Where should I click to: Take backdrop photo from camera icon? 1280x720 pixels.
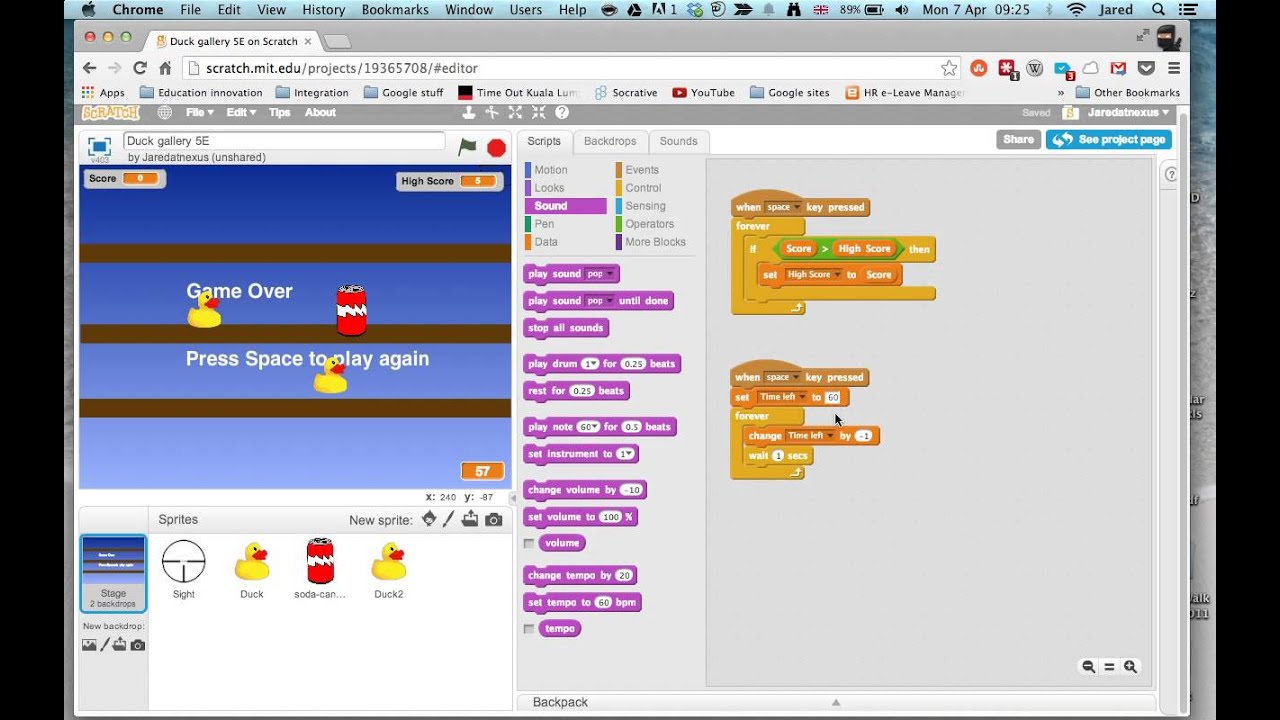138,645
